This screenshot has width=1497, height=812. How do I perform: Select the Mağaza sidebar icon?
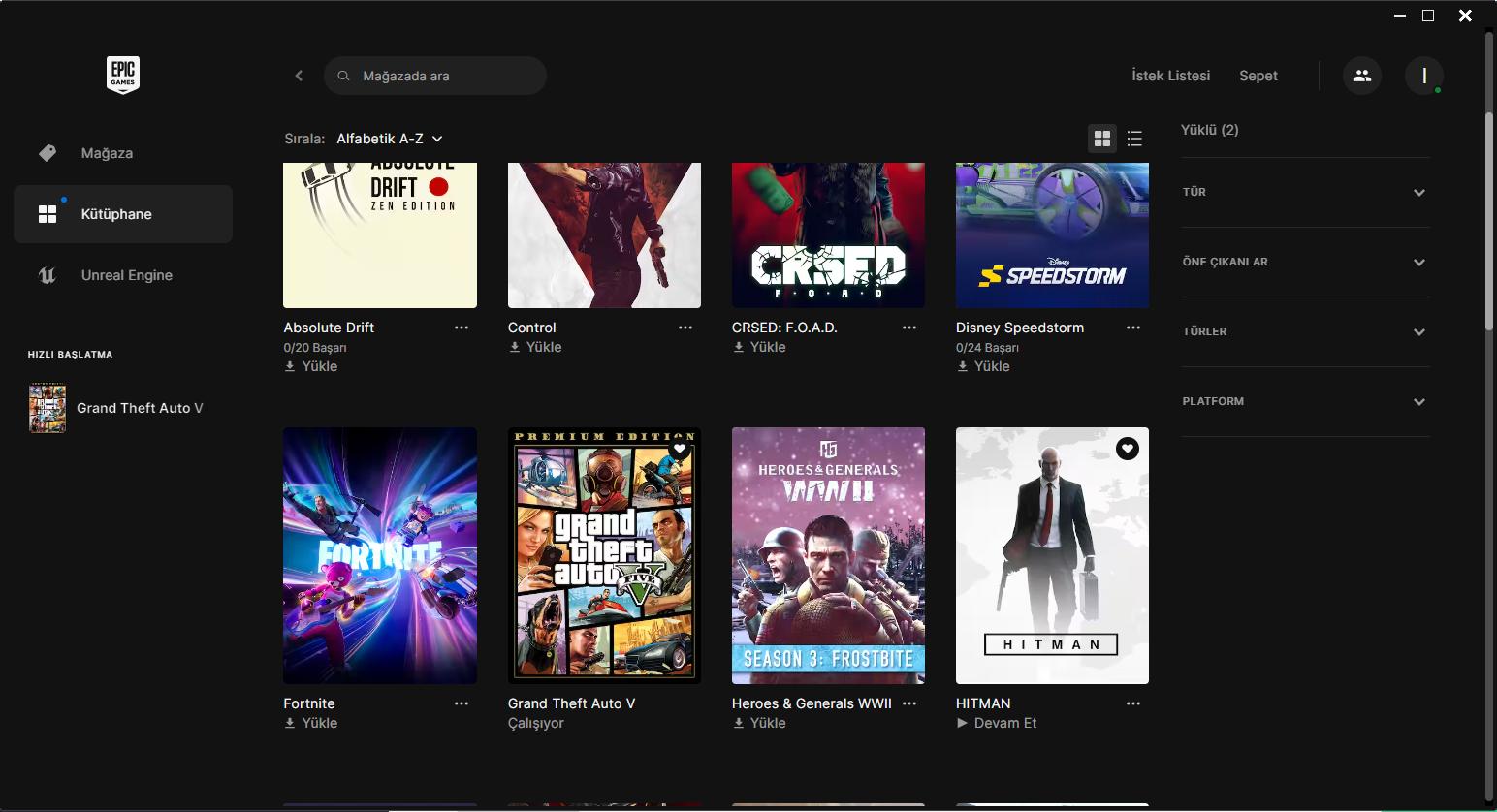coord(47,152)
